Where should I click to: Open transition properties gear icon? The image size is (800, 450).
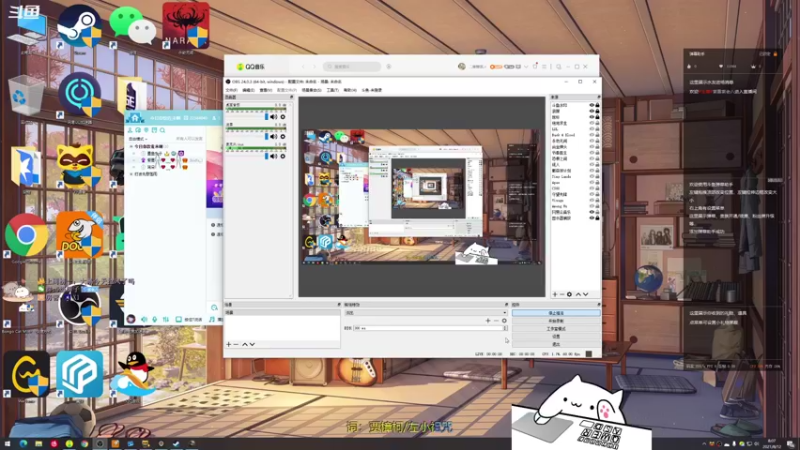point(504,320)
